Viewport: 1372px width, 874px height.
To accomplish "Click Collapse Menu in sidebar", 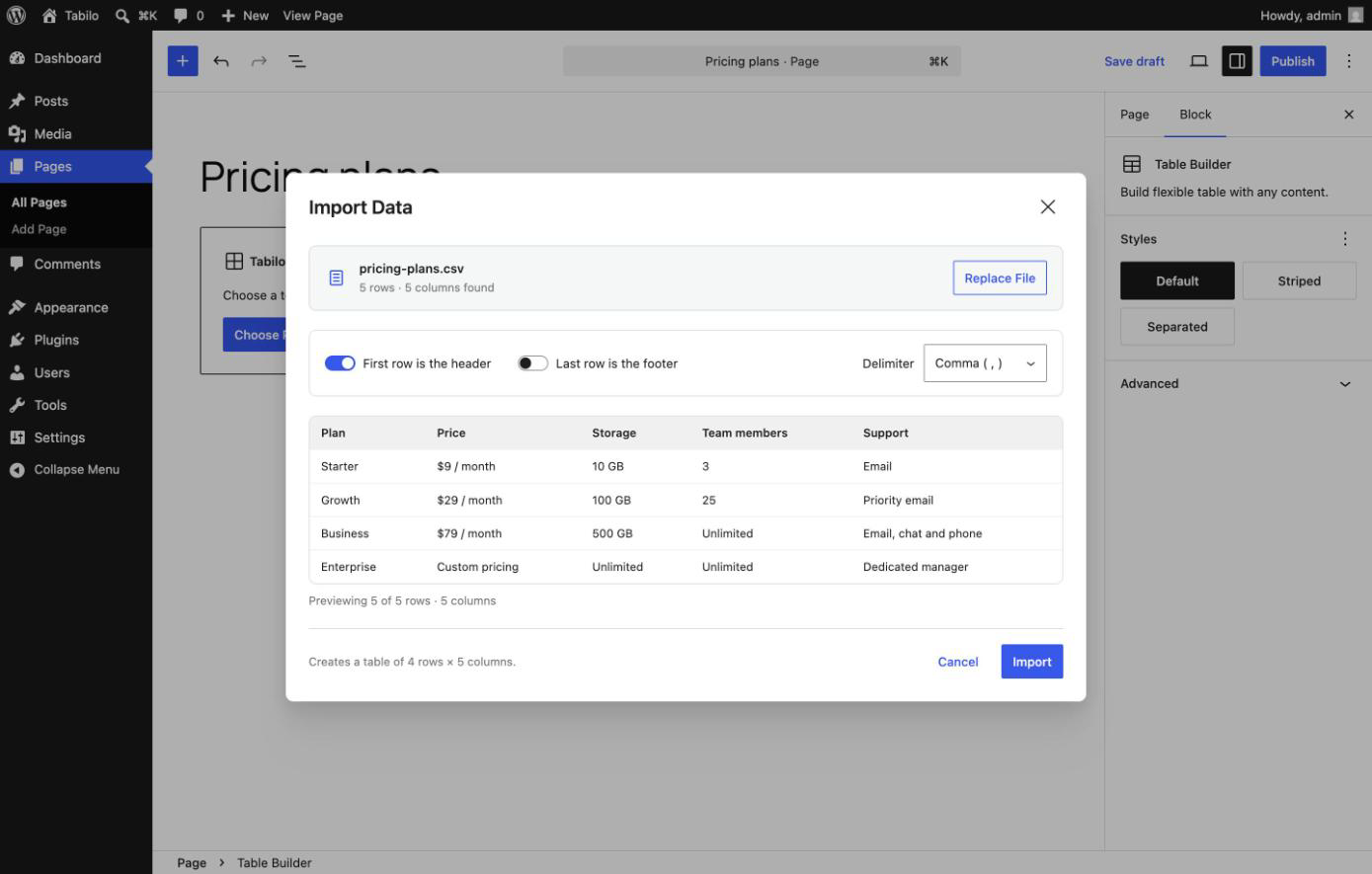I will (x=76, y=469).
